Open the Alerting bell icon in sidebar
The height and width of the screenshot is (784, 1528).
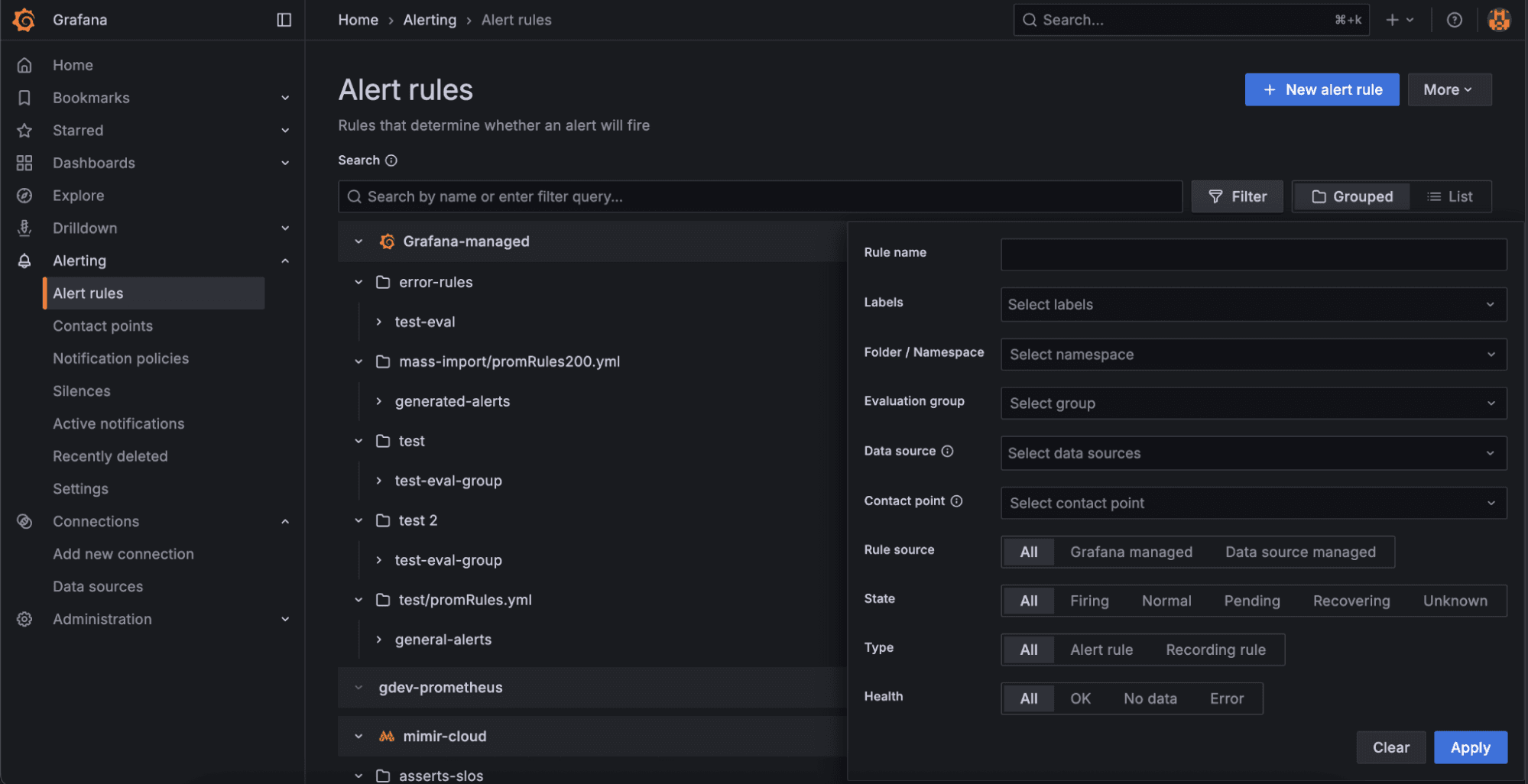tap(24, 261)
